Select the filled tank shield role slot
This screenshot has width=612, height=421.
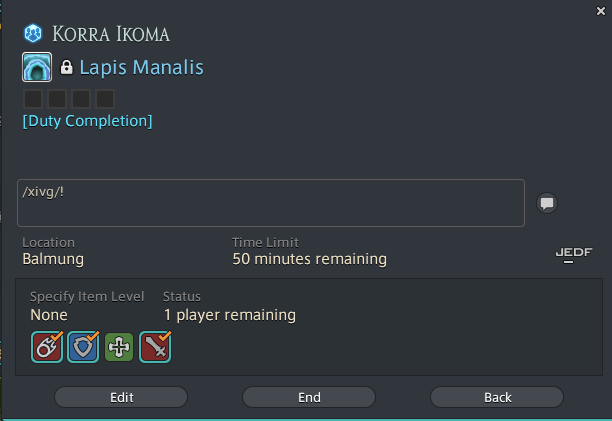click(83, 347)
